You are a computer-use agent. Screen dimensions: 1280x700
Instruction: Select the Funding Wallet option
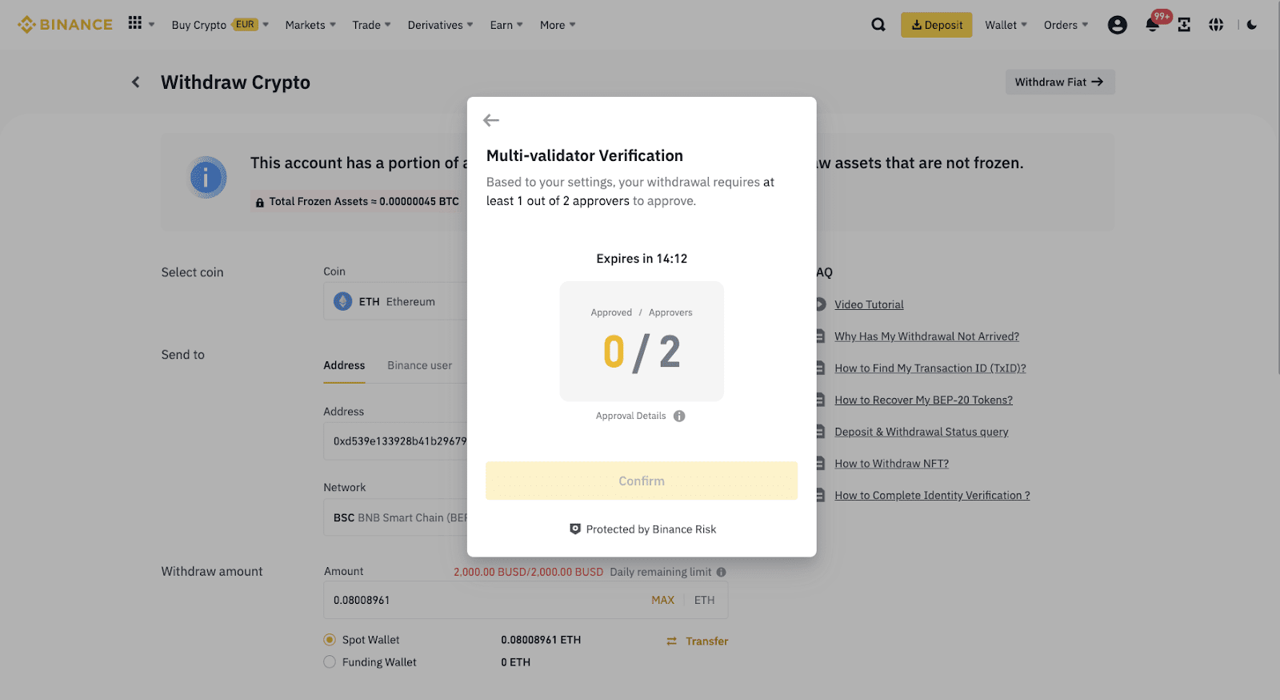click(329, 661)
